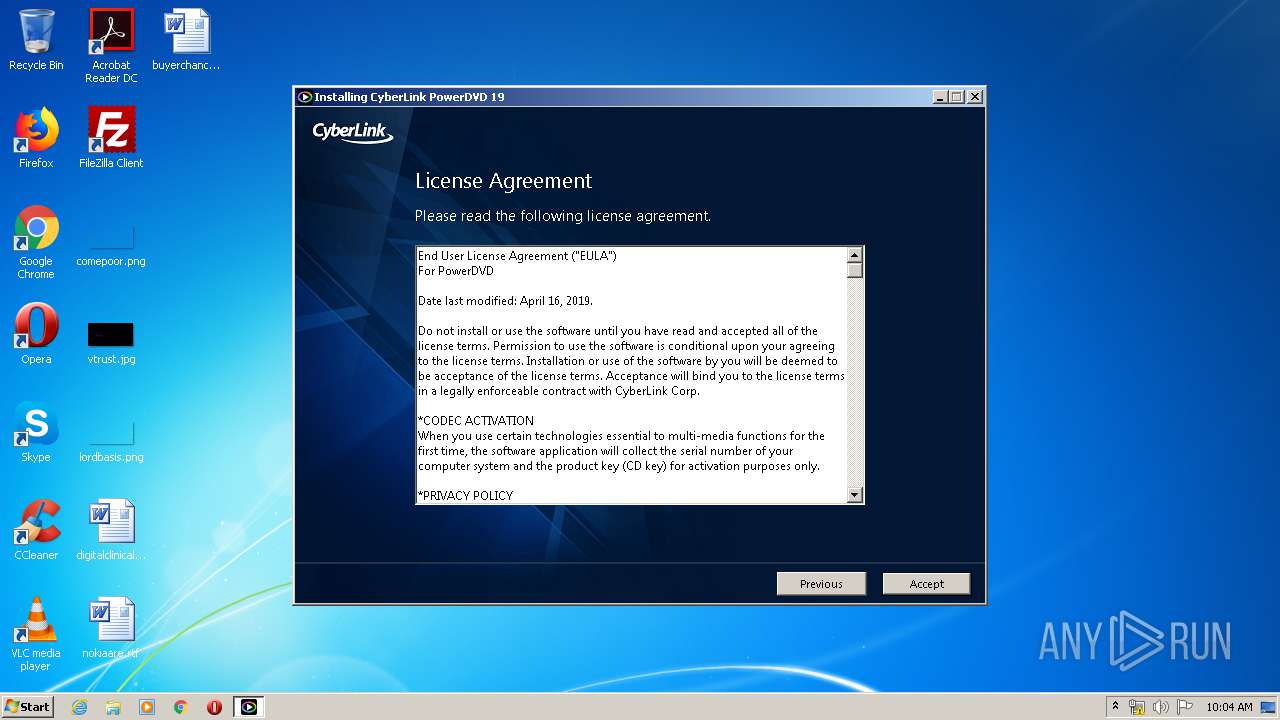Image resolution: width=1280 pixels, height=720 pixels.
Task: Click the taskbar clock showing 10:04 AM
Action: (1229, 707)
